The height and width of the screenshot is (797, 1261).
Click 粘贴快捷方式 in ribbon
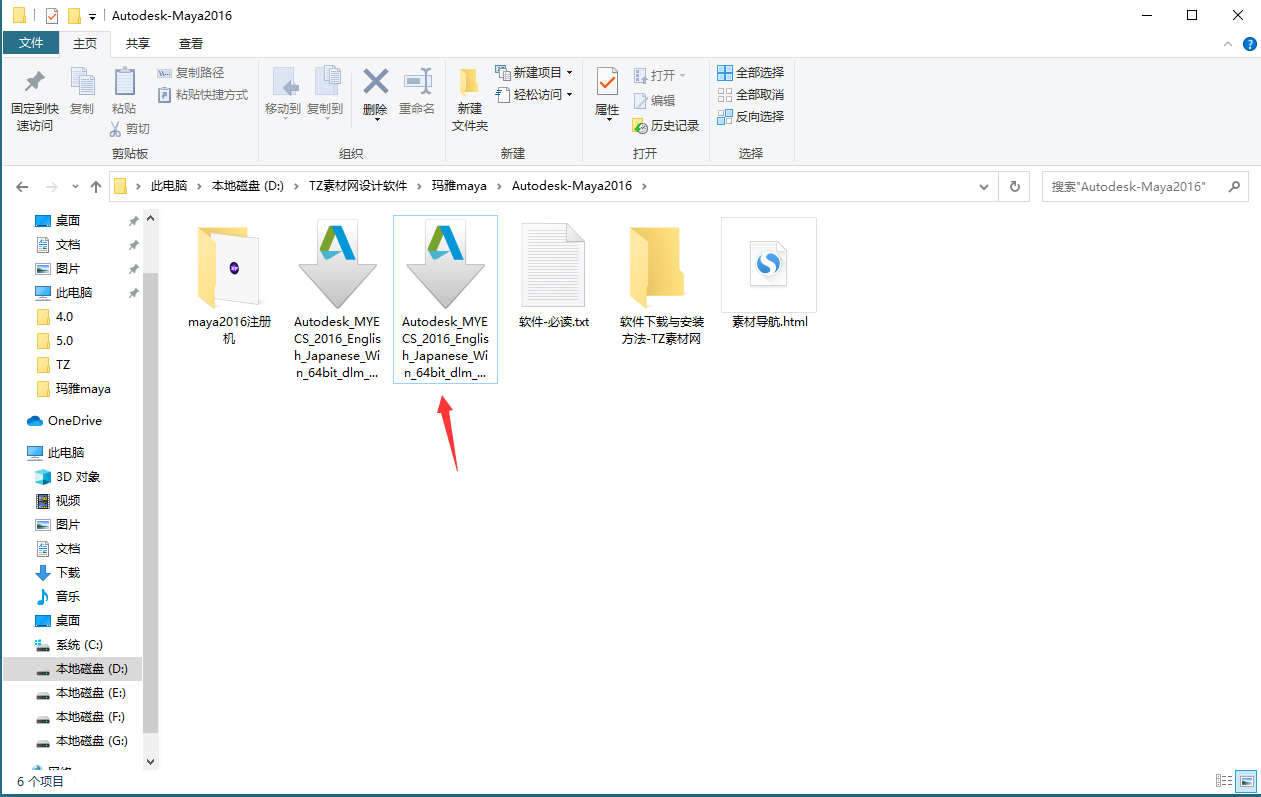coord(203,95)
